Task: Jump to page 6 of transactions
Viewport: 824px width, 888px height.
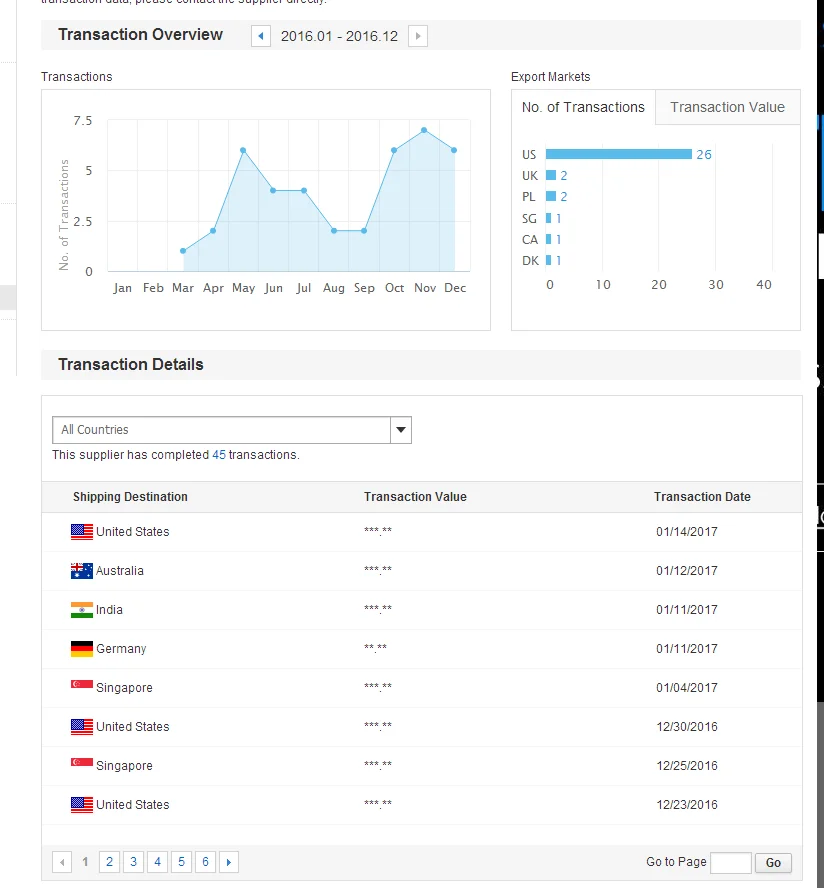Action: tap(205, 862)
